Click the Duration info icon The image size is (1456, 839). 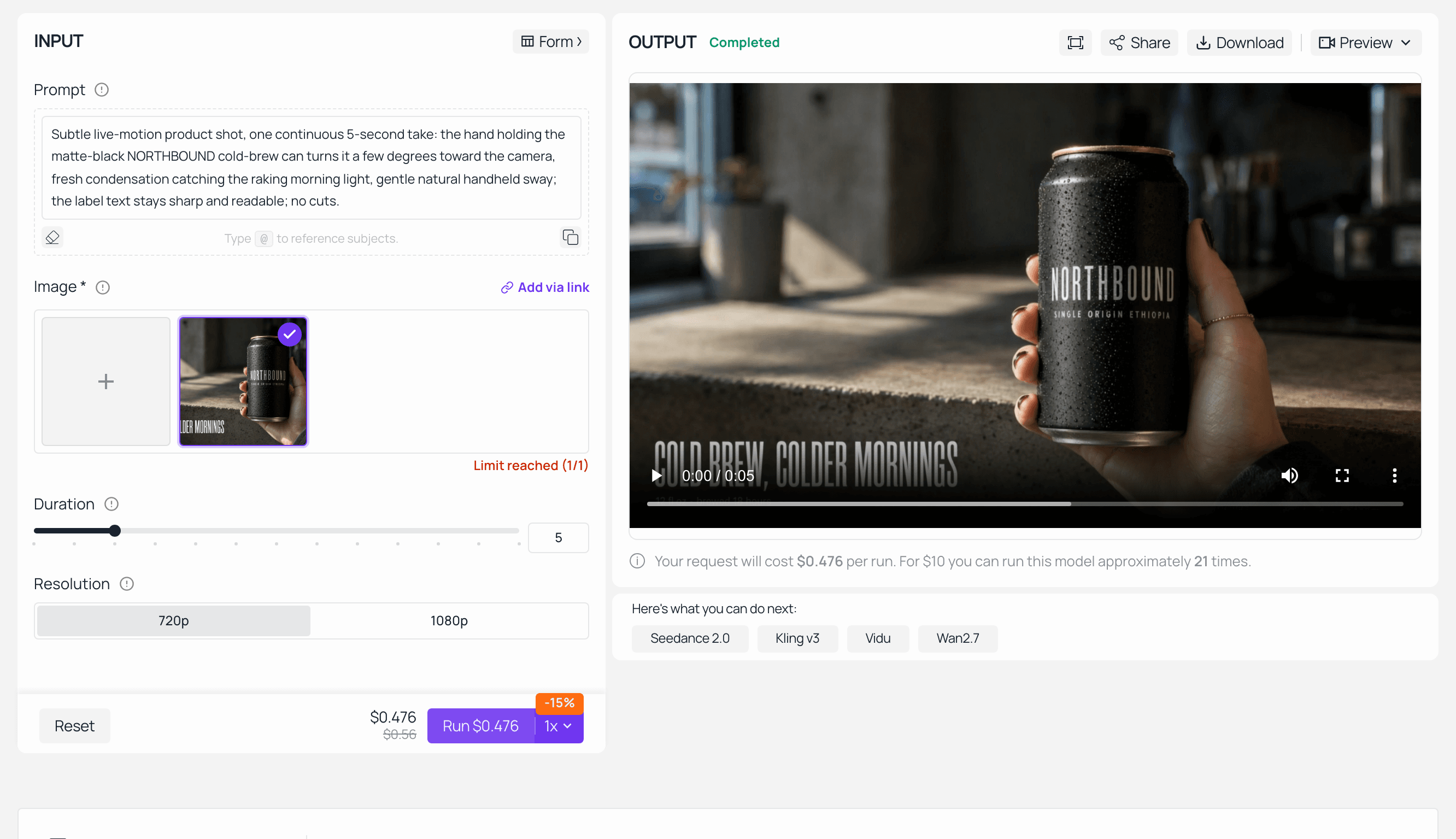[x=111, y=504]
